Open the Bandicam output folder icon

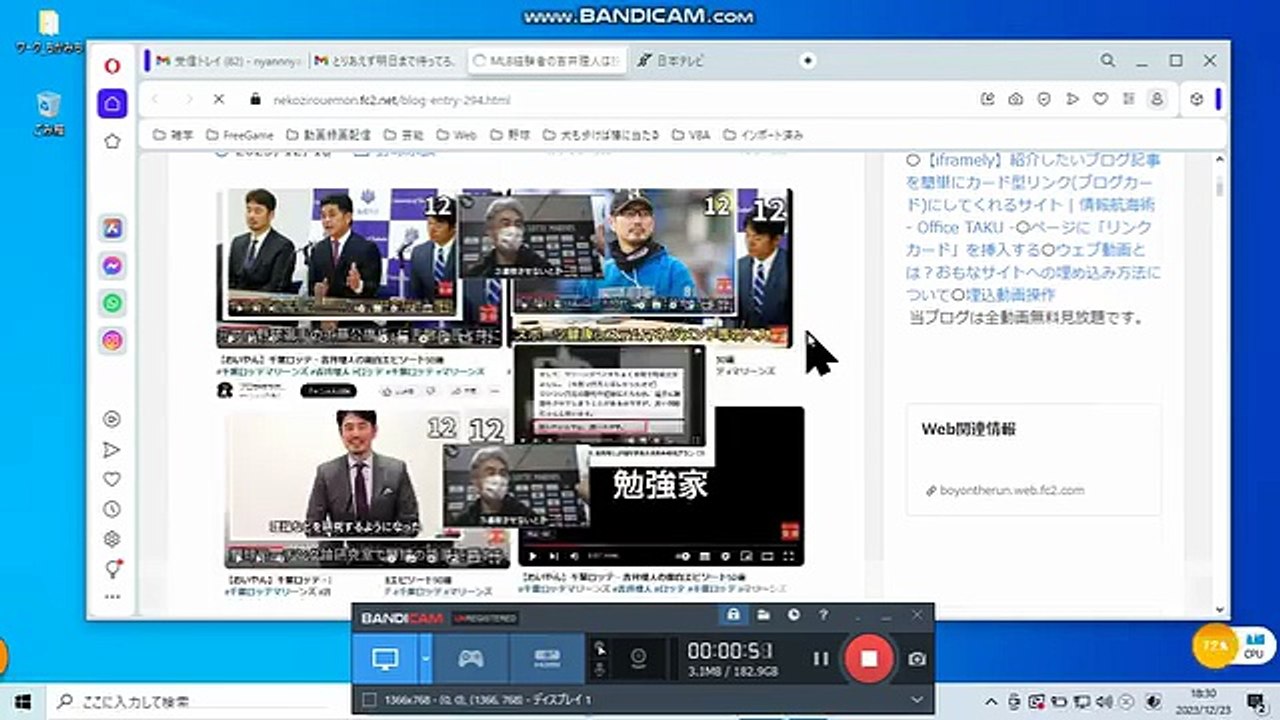pos(762,615)
